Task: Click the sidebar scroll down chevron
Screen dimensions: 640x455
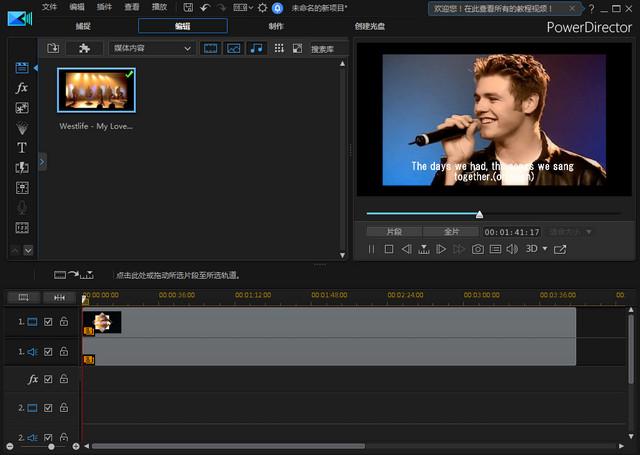Action: pyautogui.click(x=28, y=250)
